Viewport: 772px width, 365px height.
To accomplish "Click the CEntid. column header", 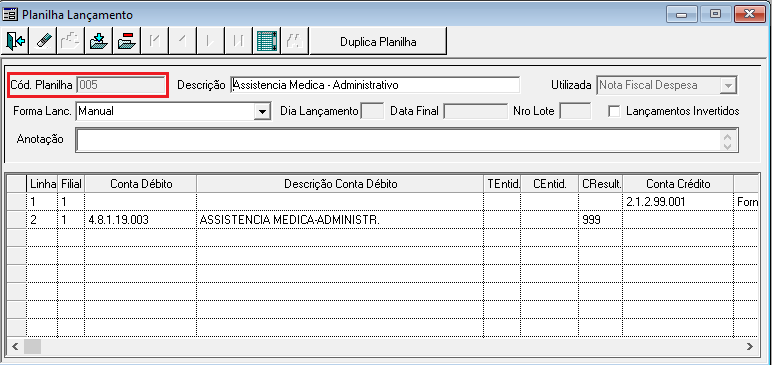I will coord(549,184).
